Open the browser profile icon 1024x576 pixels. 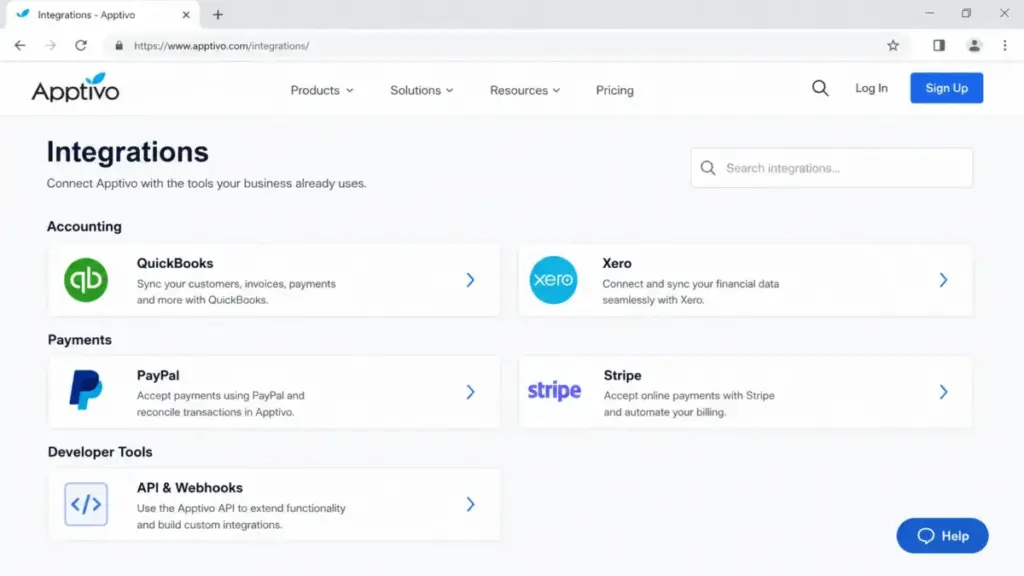pyautogui.click(x=974, y=46)
